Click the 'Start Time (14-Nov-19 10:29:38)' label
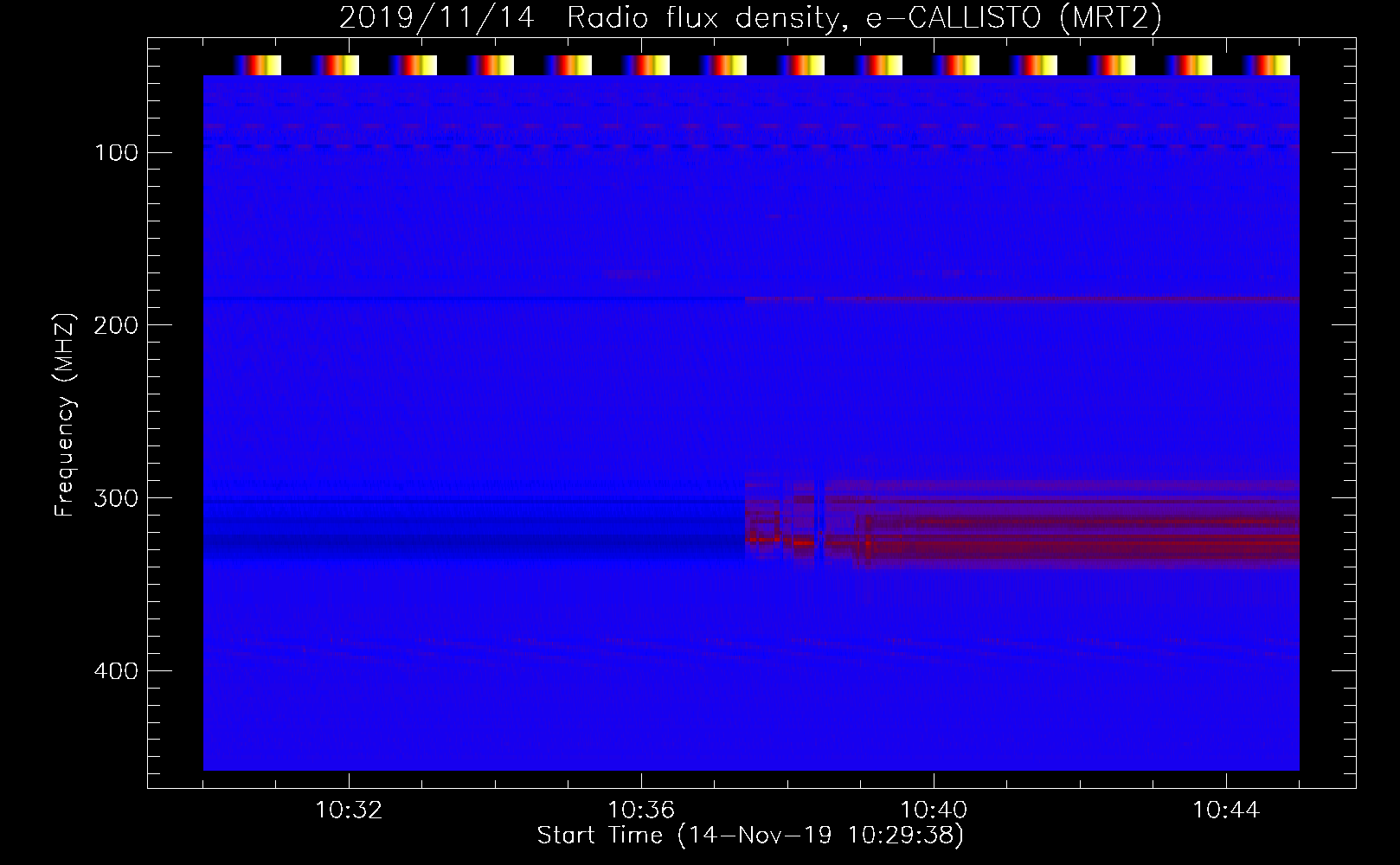This screenshot has height=865, width=1400. pyautogui.click(x=750, y=836)
